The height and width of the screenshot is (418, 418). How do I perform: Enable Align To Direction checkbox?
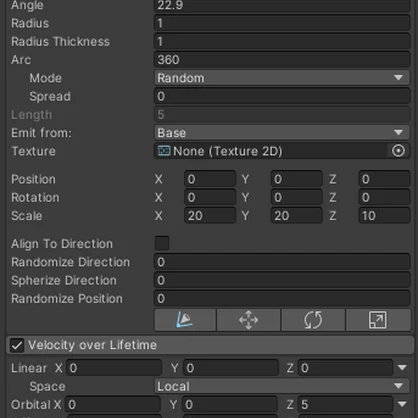tap(162, 243)
